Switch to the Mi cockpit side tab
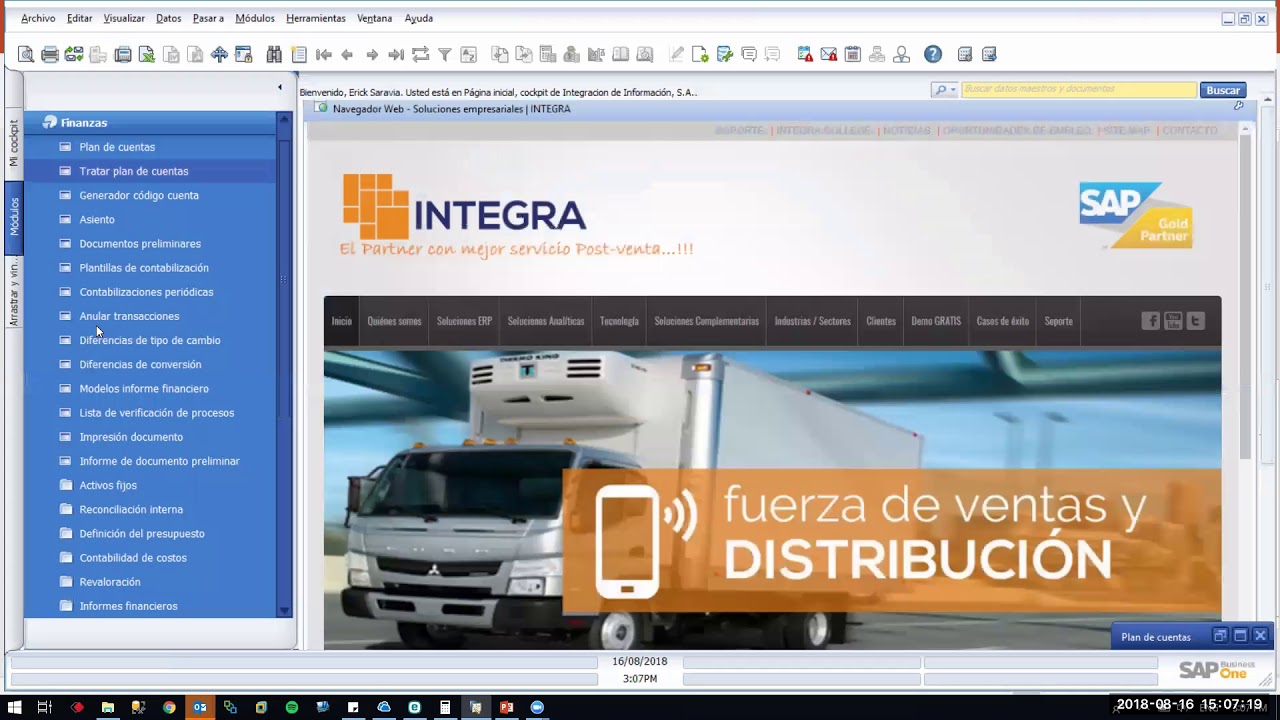The image size is (1280, 720). tap(14, 143)
